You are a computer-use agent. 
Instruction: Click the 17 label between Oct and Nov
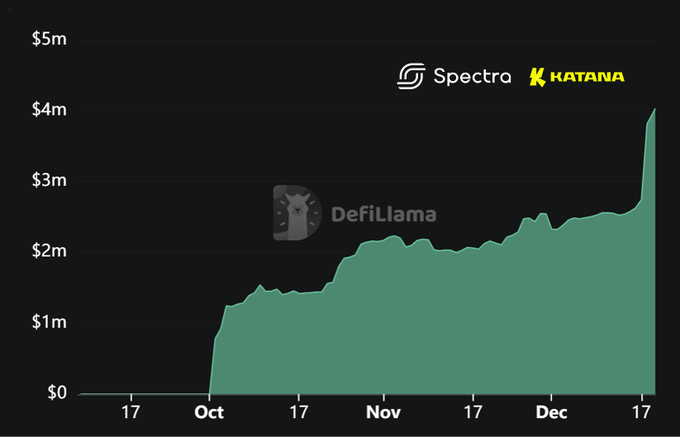[x=298, y=412]
